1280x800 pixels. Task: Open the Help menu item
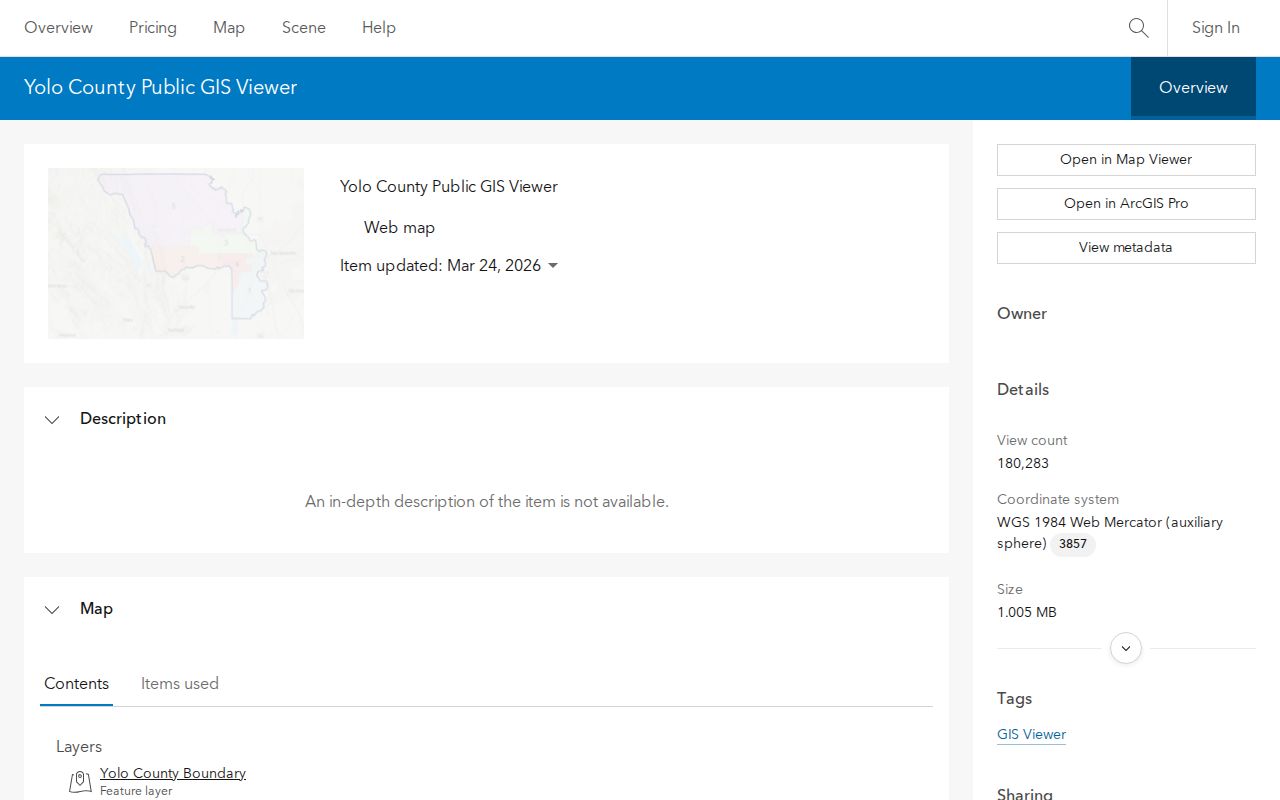pyautogui.click(x=379, y=28)
